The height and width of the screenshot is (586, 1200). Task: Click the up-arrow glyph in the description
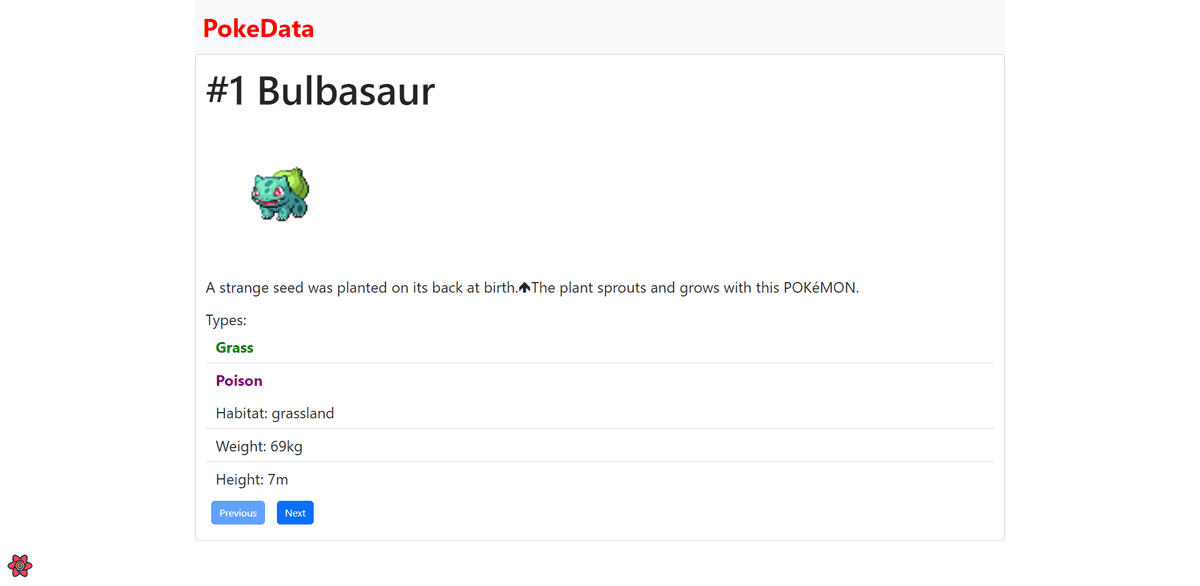coord(524,288)
